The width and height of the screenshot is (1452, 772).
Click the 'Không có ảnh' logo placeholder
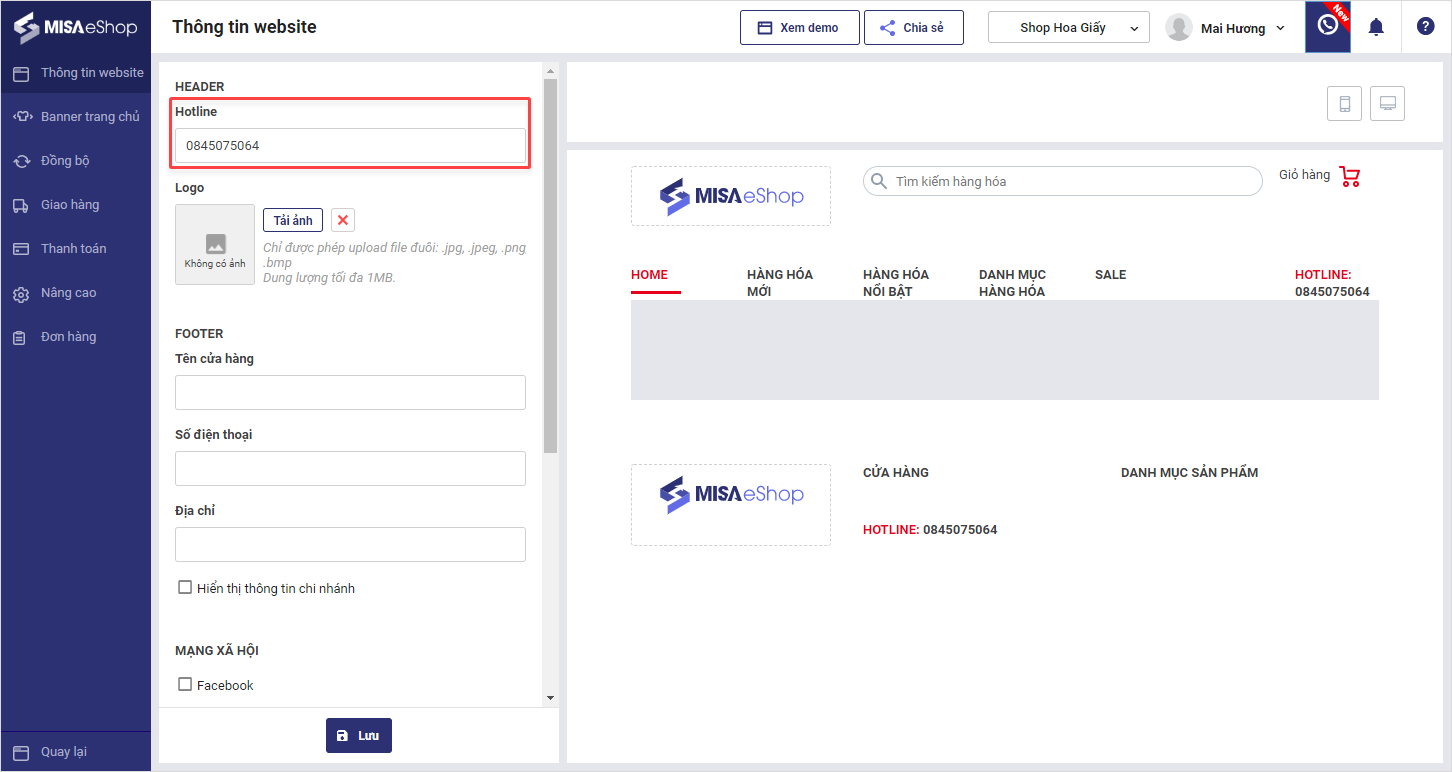coord(215,245)
